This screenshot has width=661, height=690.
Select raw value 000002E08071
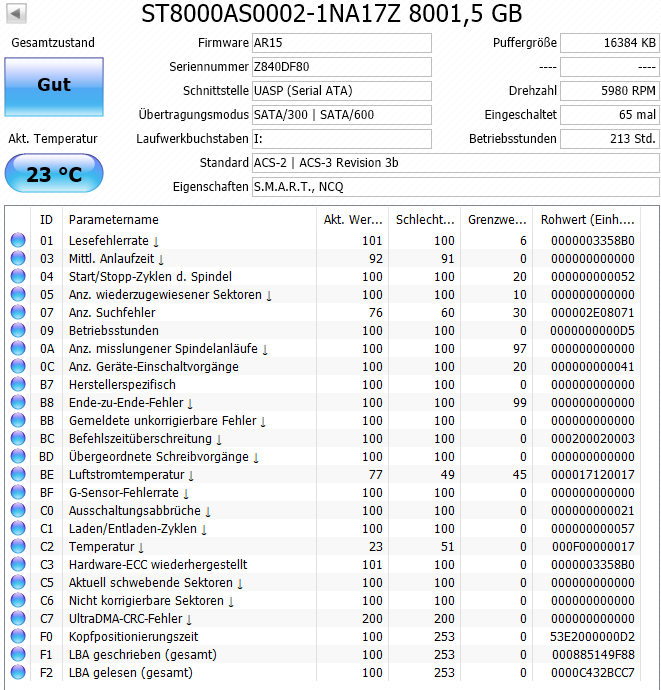click(592, 312)
